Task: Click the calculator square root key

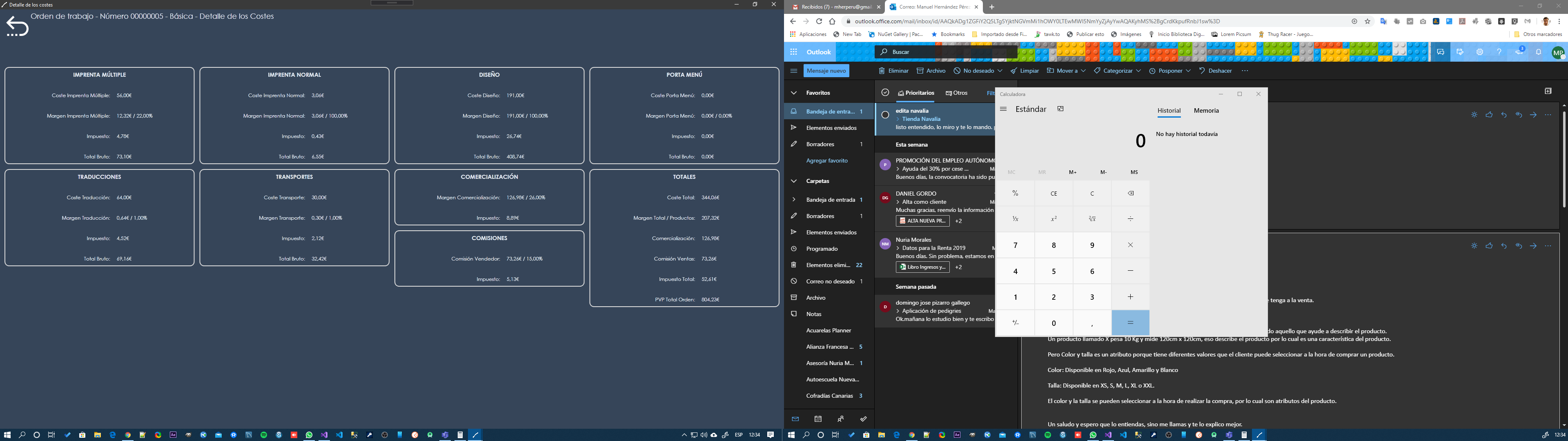Action: tap(1092, 219)
